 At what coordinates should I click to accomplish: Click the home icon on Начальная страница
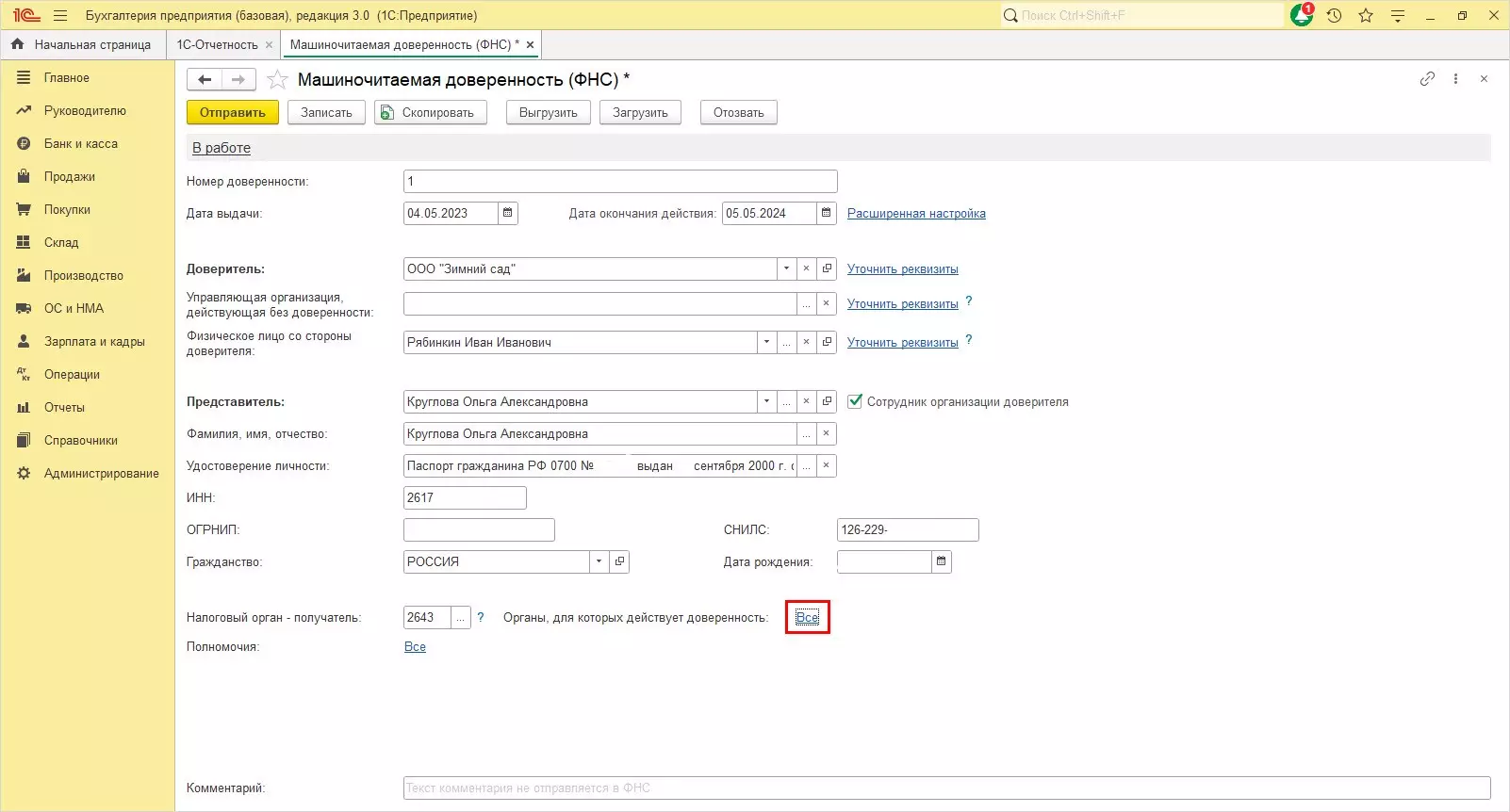pyautogui.click(x=17, y=44)
